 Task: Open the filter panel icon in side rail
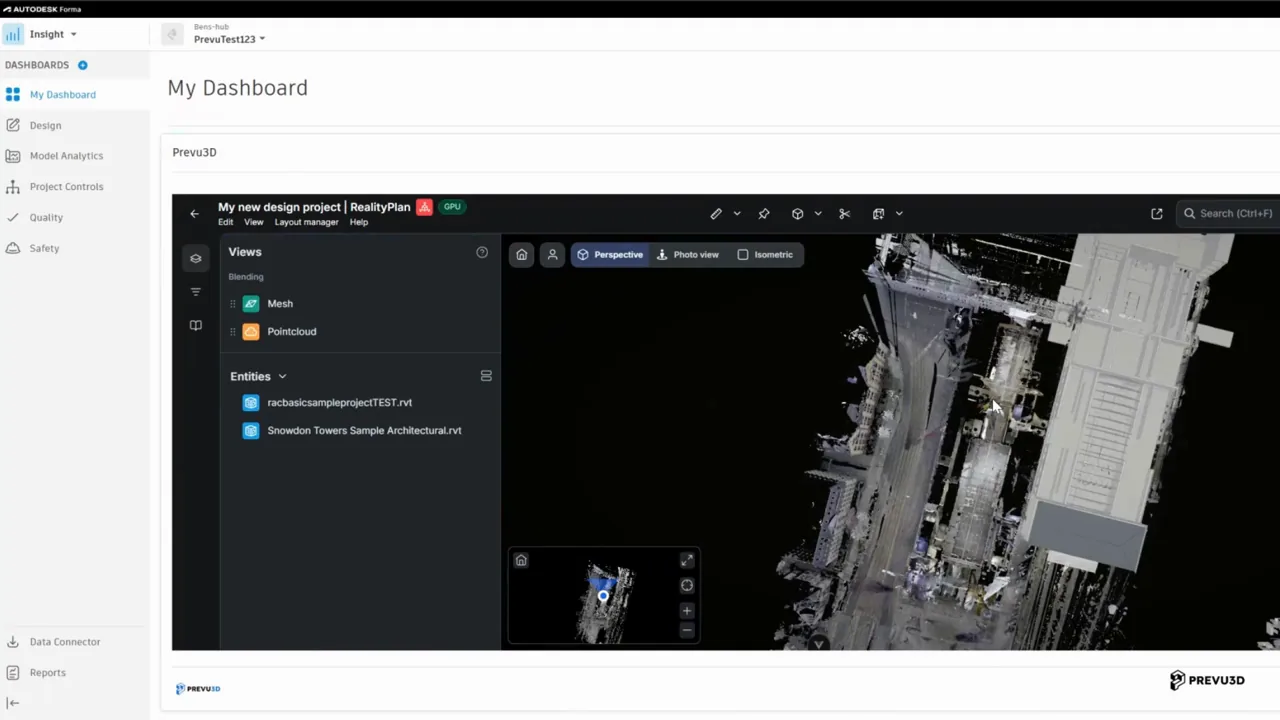(196, 292)
